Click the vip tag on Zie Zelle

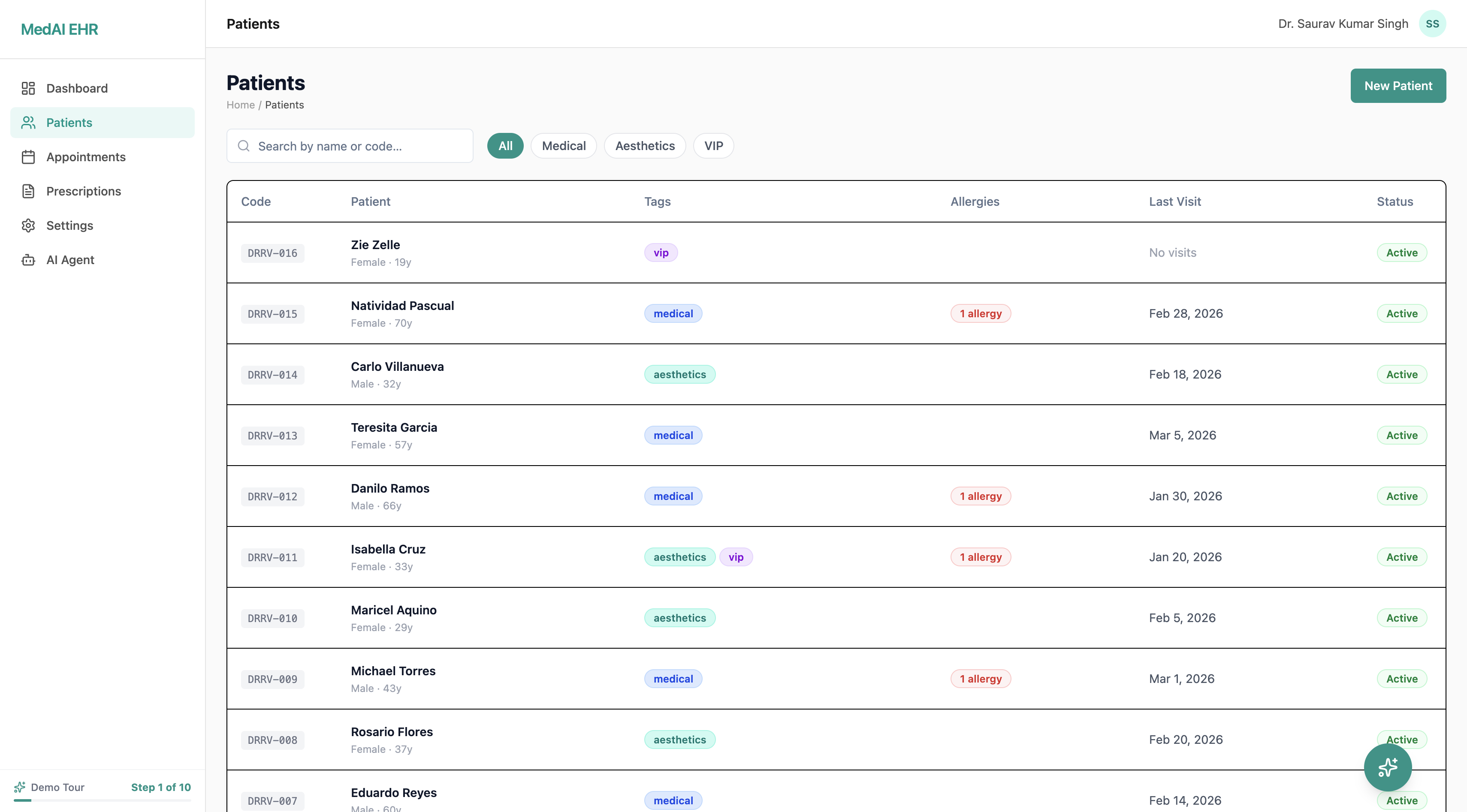point(661,253)
